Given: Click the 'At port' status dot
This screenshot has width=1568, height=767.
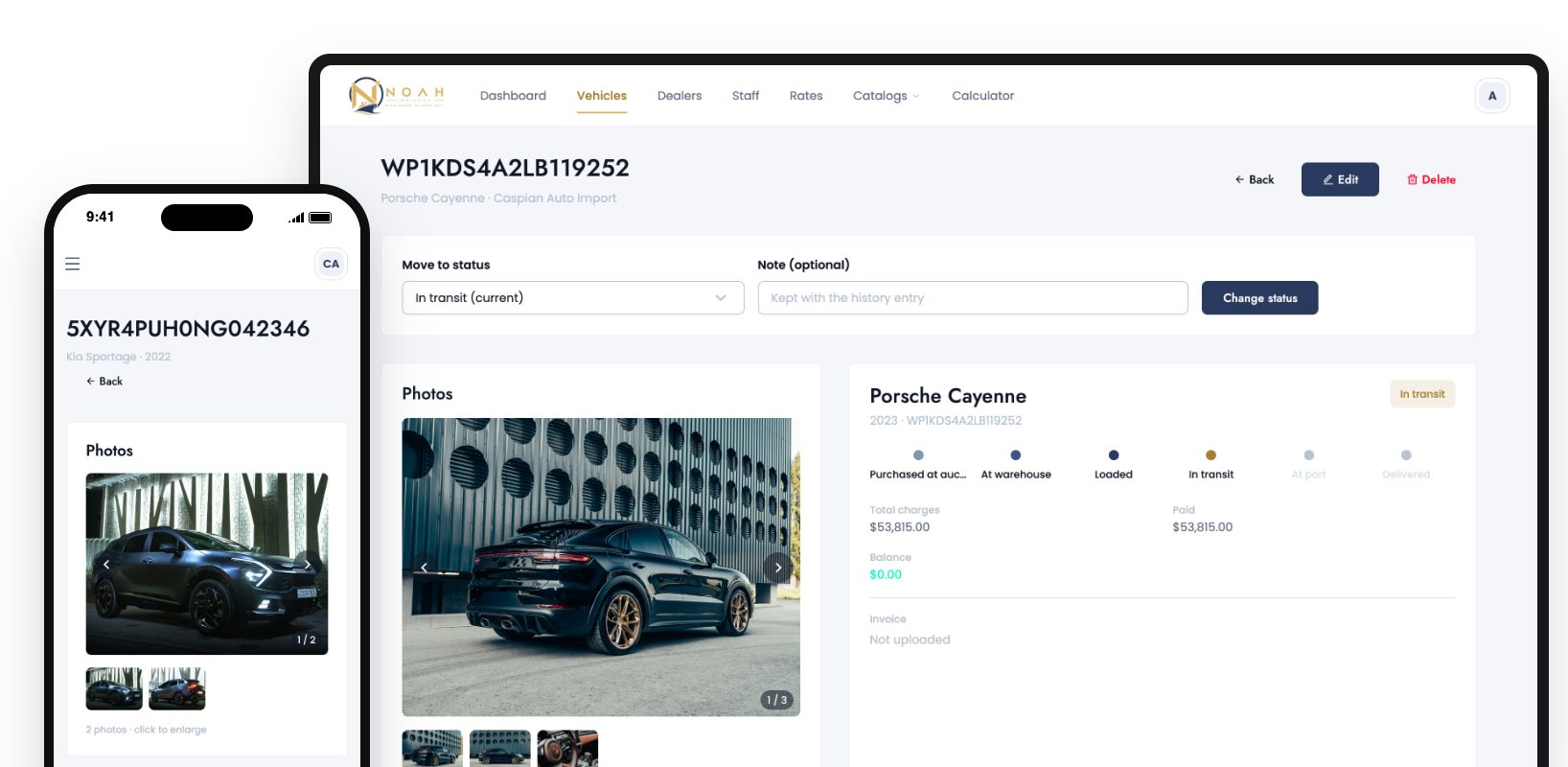Looking at the screenshot, I should (1309, 455).
